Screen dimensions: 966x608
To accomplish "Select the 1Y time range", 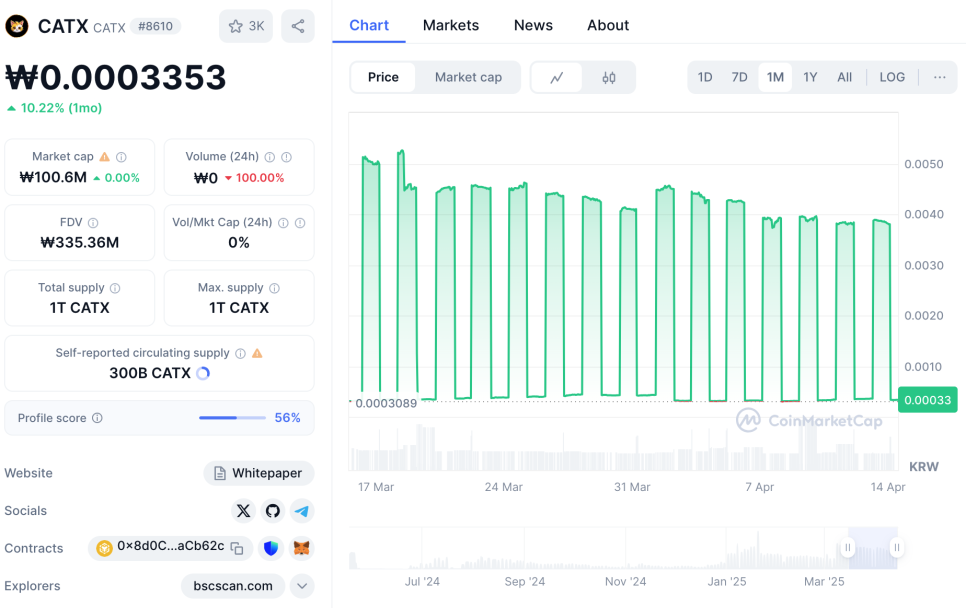I will click(810, 77).
